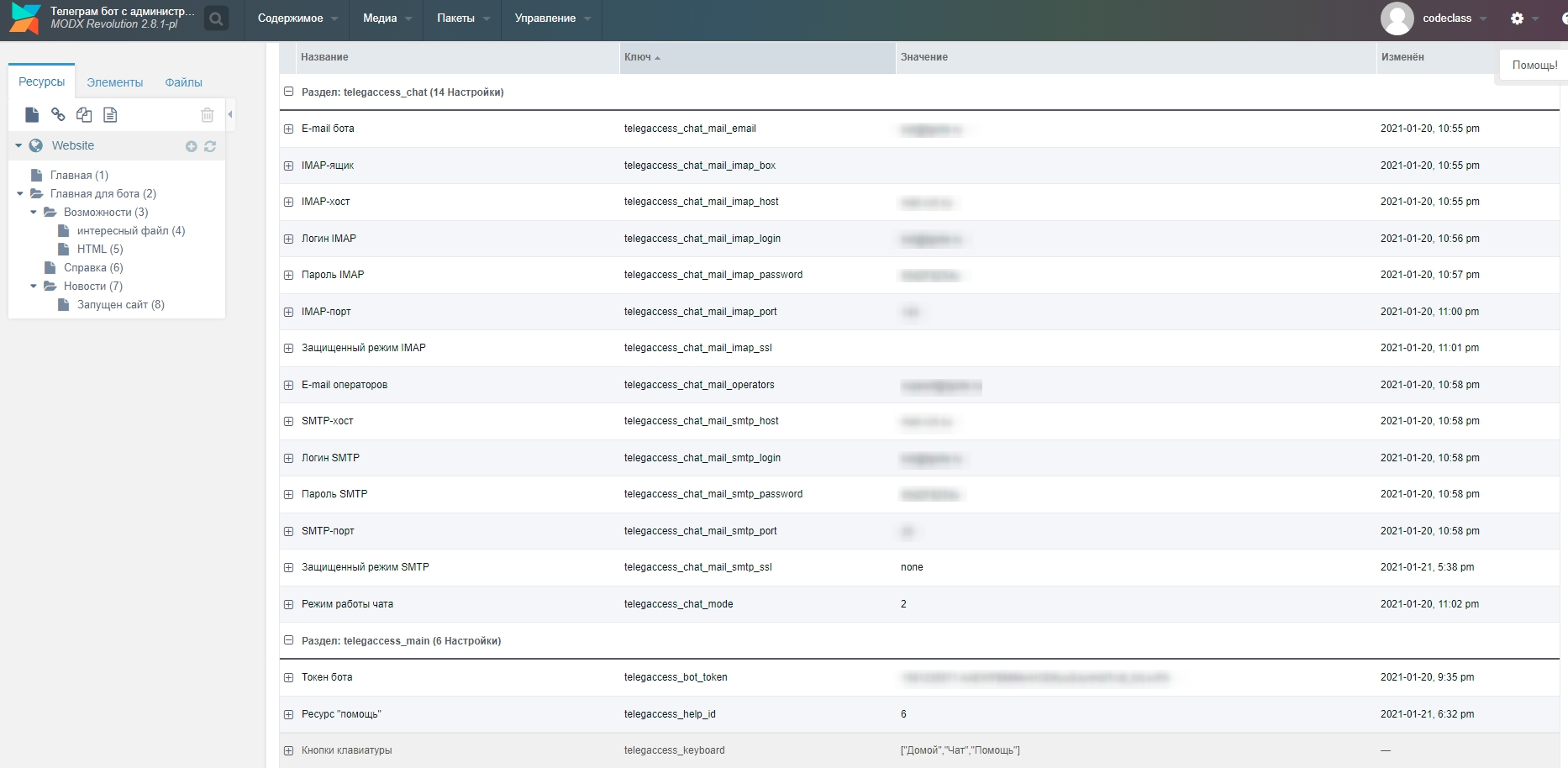Click the E-mail операторов setting name
Viewport: 1568px width, 768px height.
click(x=345, y=385)
